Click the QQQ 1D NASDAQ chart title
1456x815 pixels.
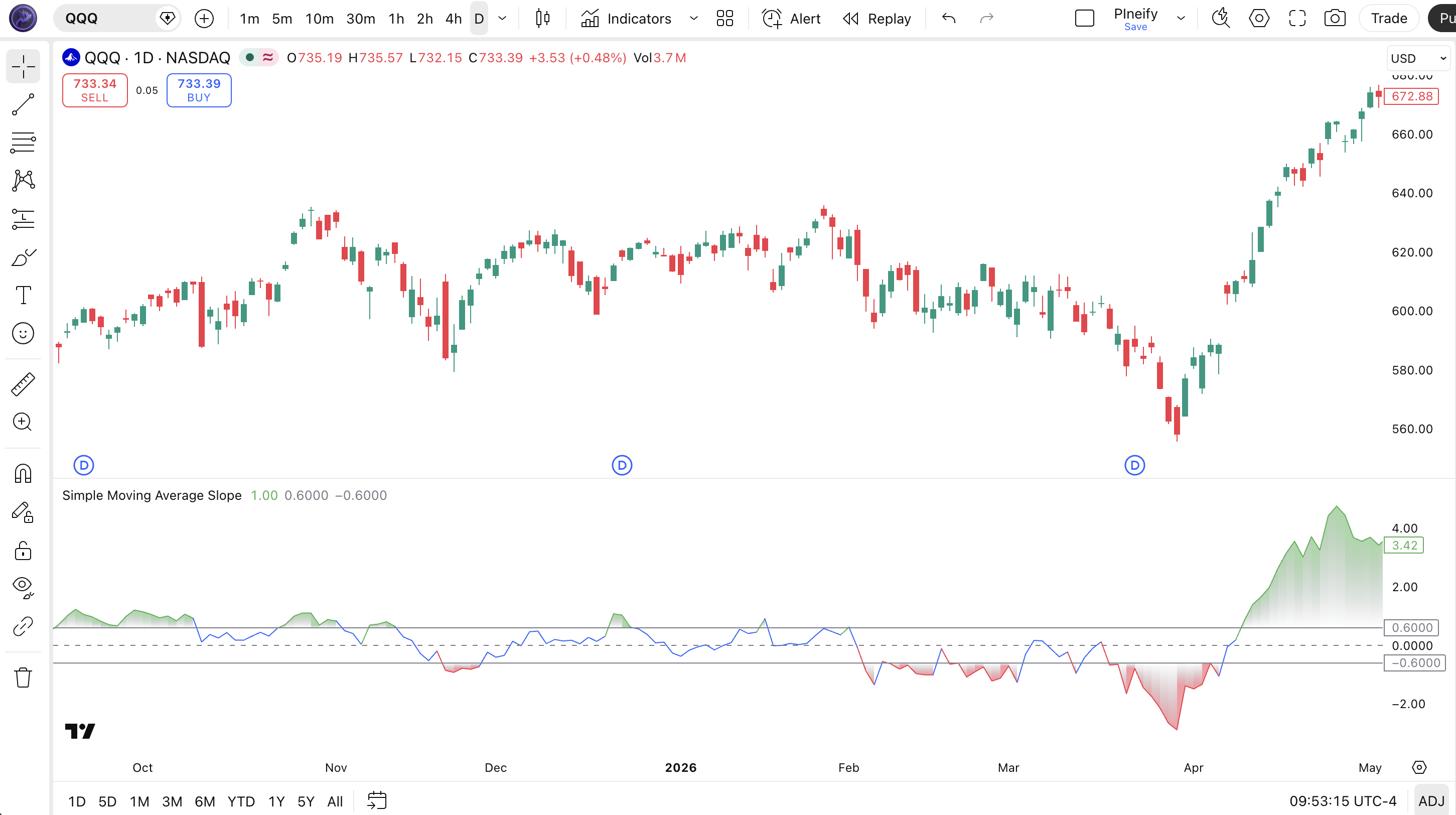(157, 58)
